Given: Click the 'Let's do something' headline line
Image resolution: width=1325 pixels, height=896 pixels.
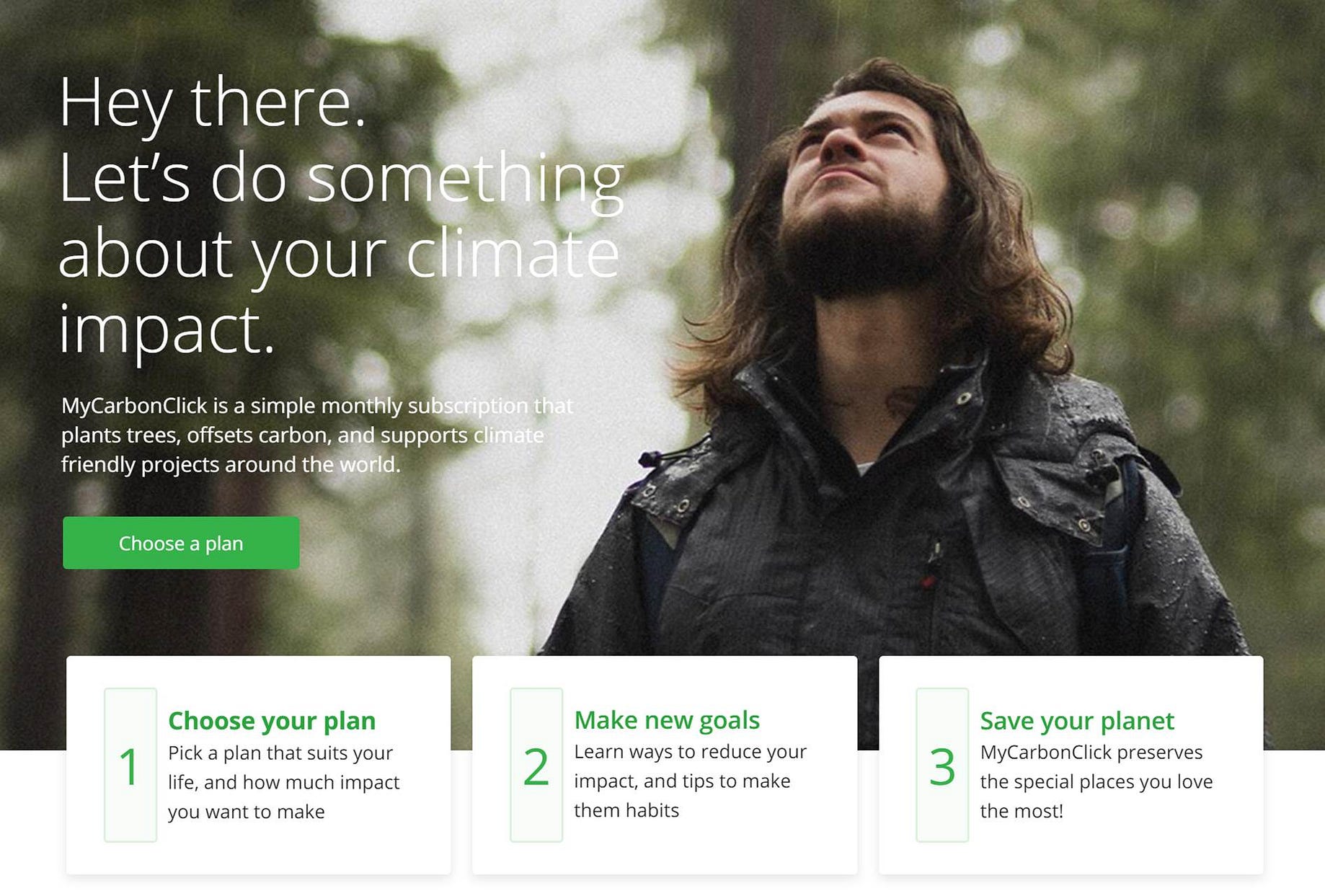Looking at the screenshot, I should pos(341,179).
